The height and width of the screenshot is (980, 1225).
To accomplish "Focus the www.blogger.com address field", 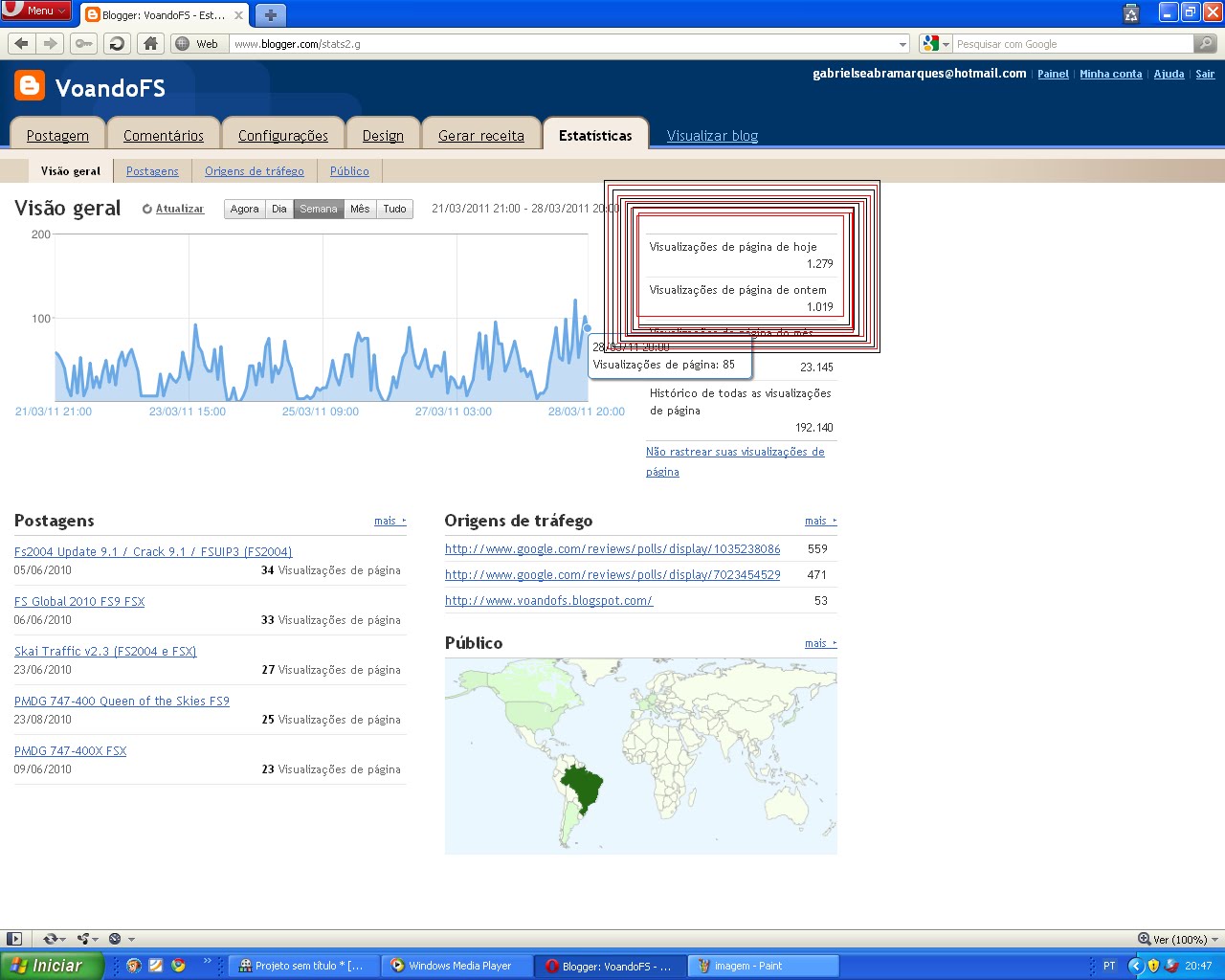I will click(x=563, y=44).
